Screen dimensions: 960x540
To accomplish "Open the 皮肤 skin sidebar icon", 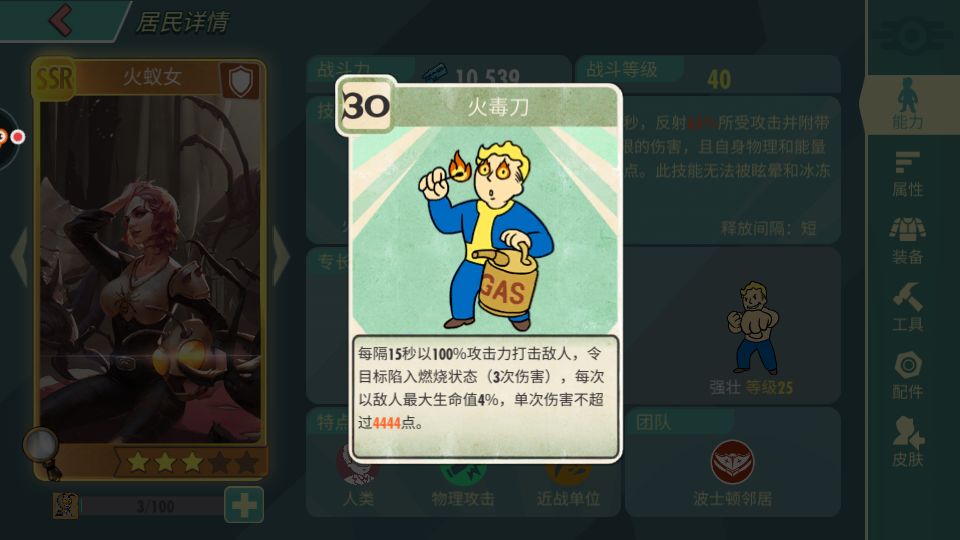I will tap(907, 442).
